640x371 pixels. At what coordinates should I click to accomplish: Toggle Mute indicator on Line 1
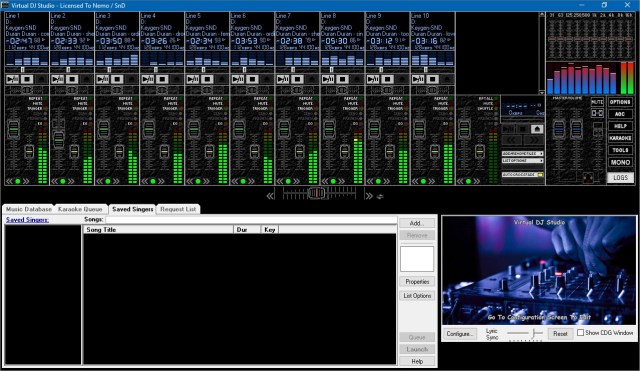(45, 104)
